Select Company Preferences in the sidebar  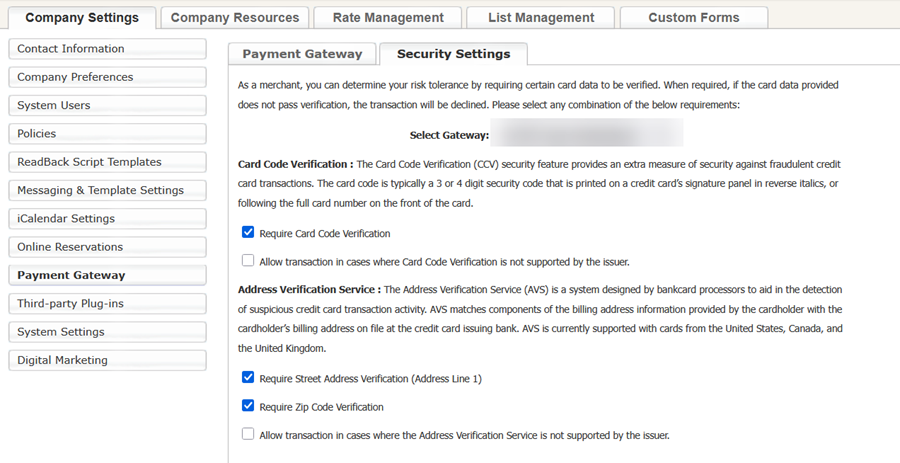107,77
